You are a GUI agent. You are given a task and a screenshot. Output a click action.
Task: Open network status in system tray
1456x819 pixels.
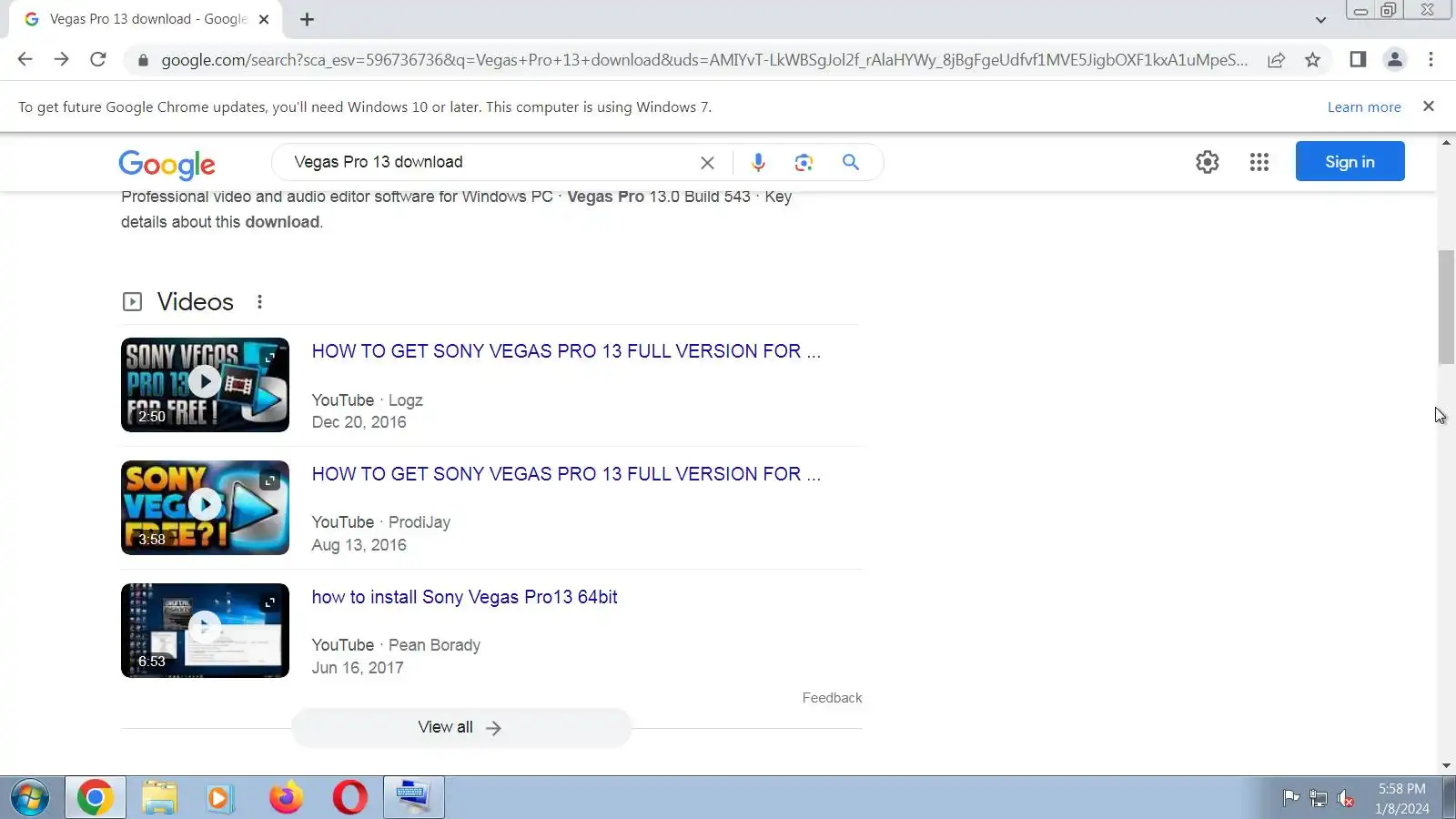(1318, 798)
